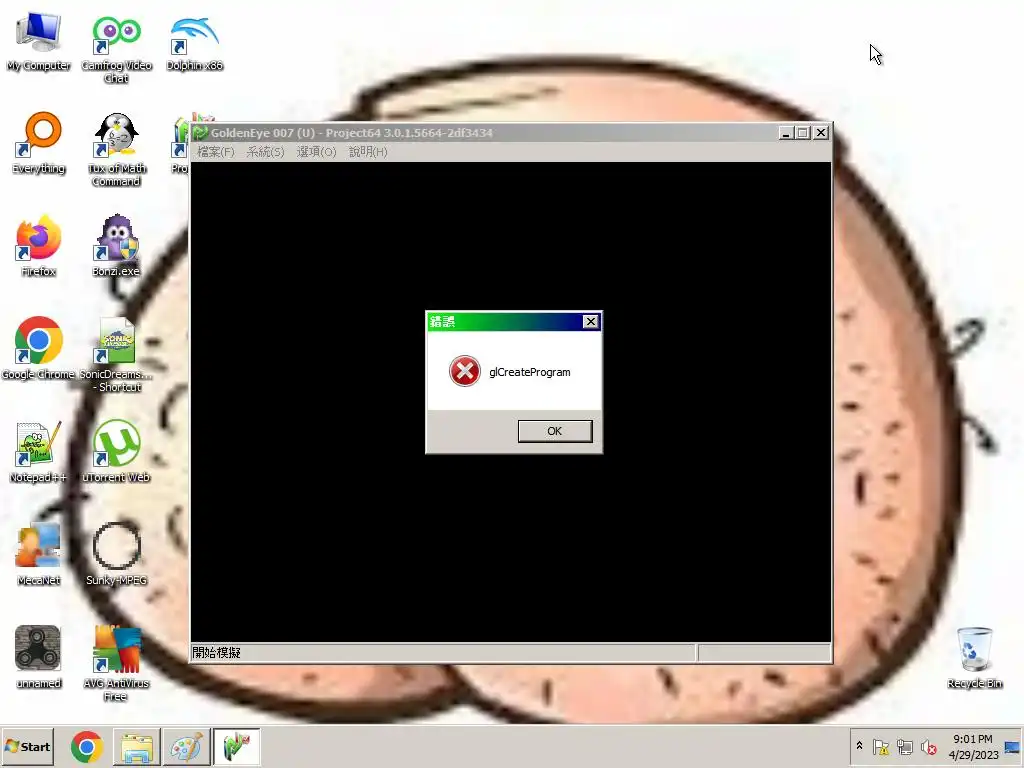
Task: Select the Everything search shortcut
Action: tap(39, 144)
